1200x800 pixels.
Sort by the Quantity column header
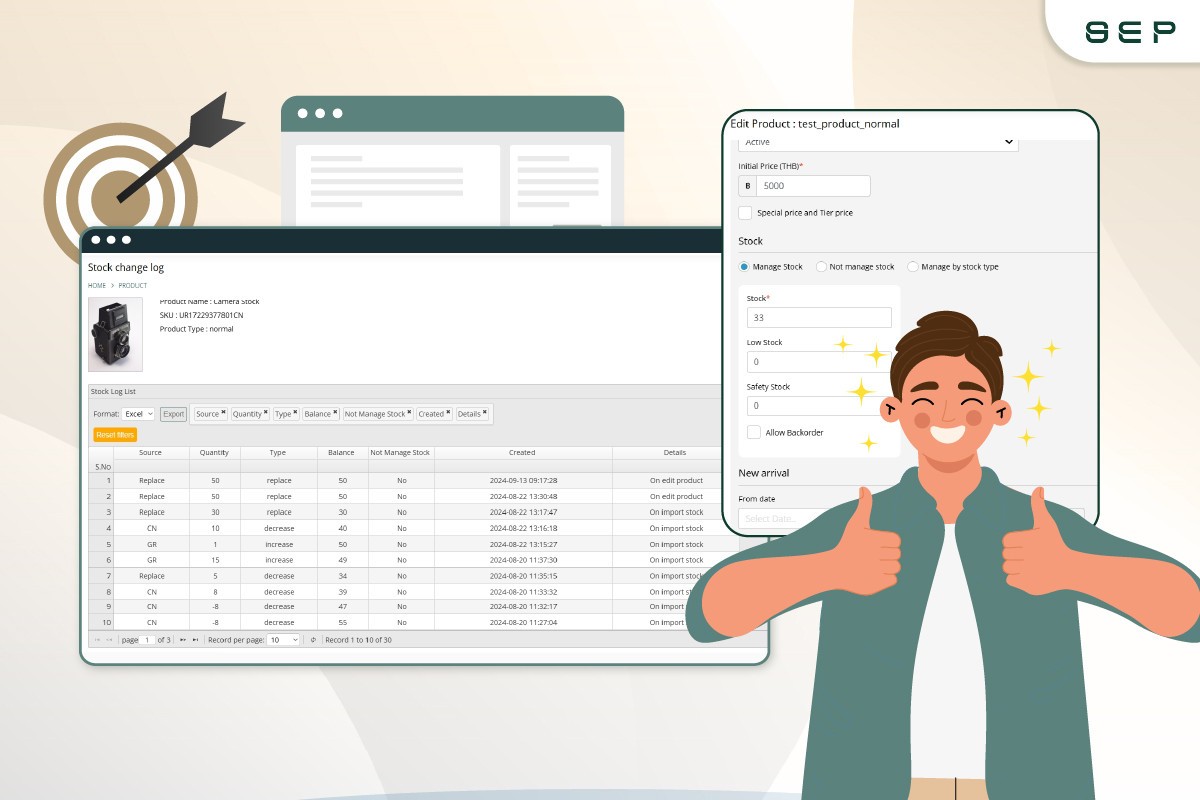pos(214,453)
